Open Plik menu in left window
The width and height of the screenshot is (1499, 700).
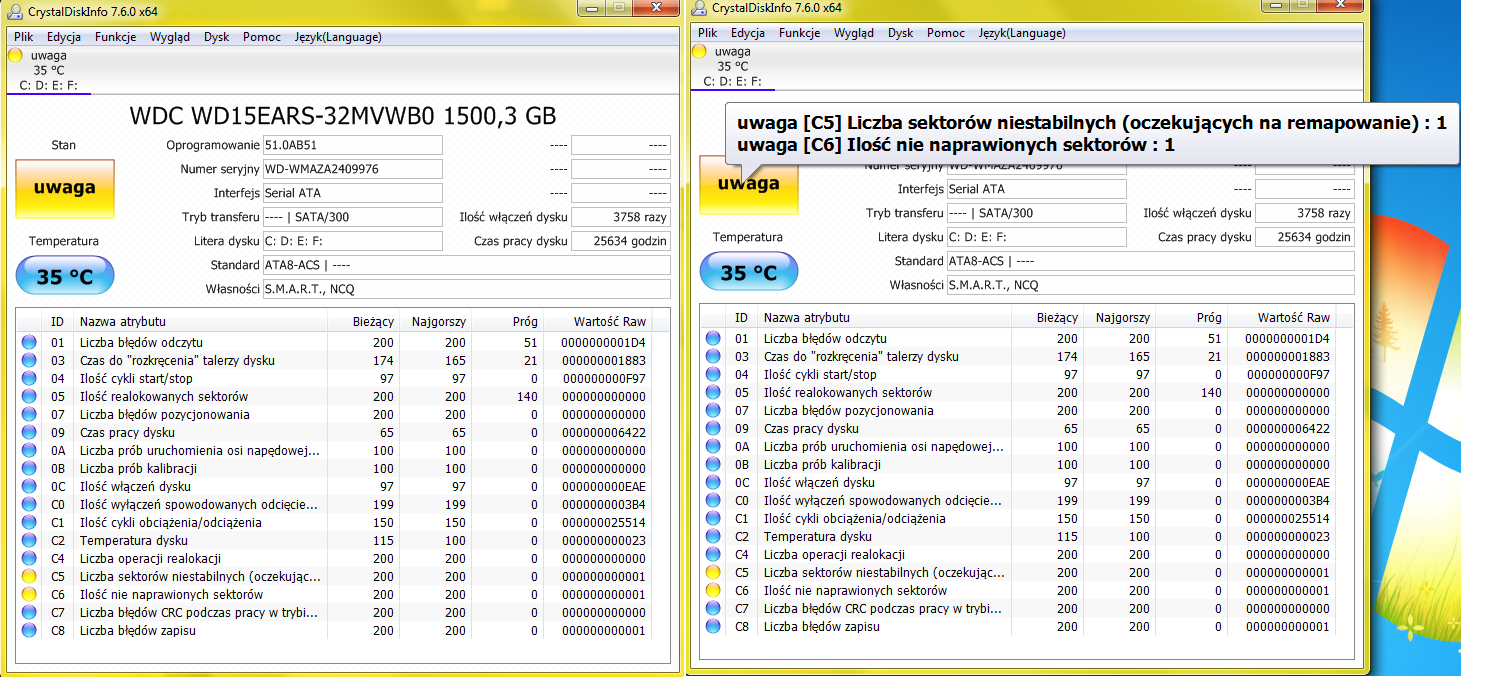pyautogui.click(x=24, y=37)
